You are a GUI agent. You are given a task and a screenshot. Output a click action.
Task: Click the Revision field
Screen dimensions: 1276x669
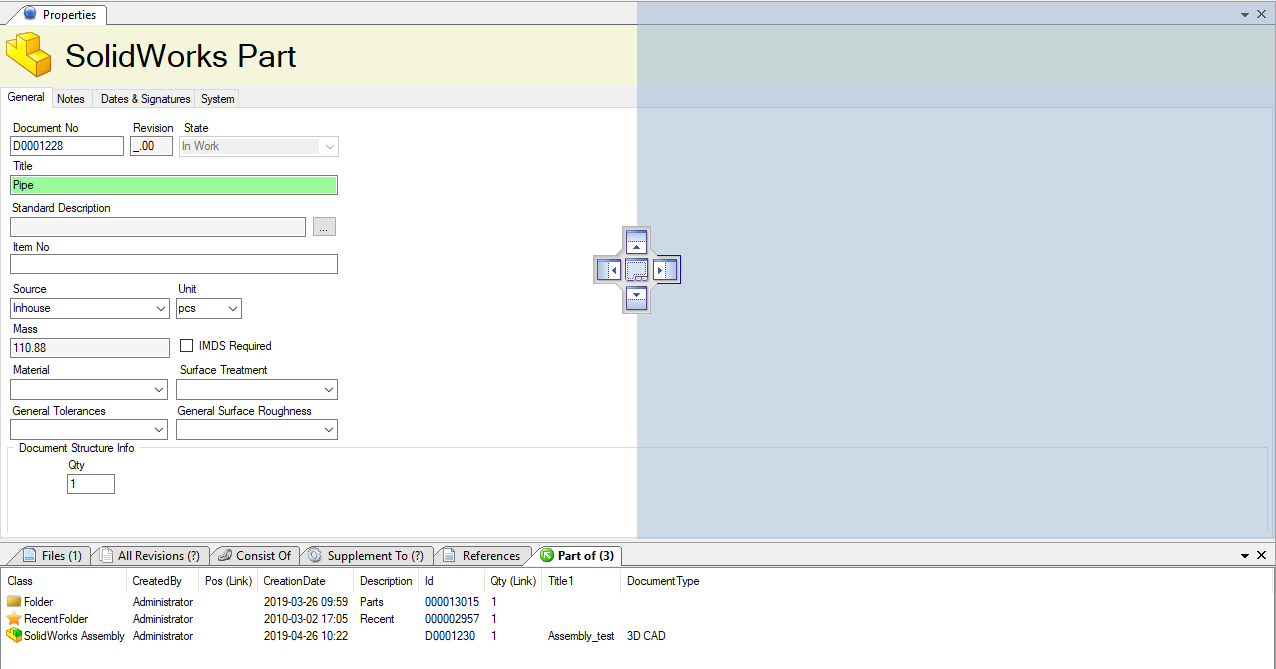pyautogui.click(x=151, y=146)
